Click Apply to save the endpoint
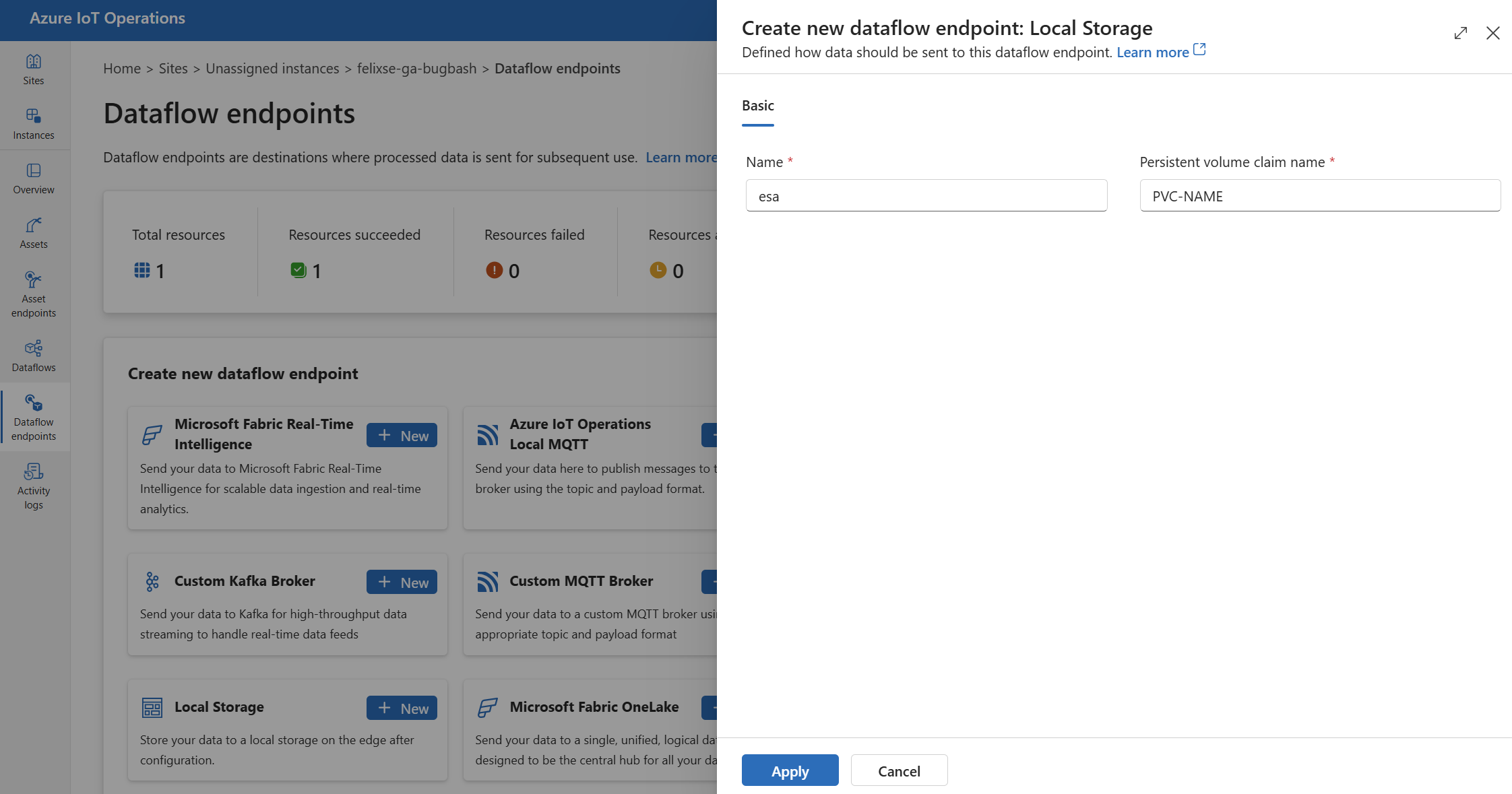The width and height of the screenshot is (1512, 794). tap(790, 770)
